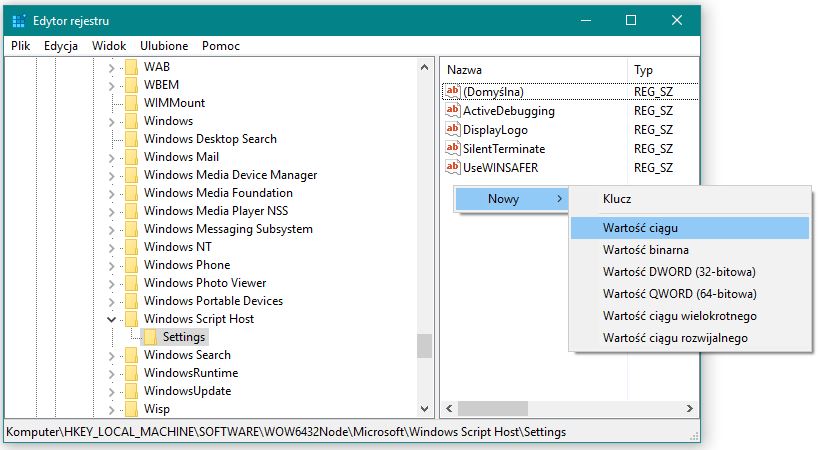Click the vertical scrollbar thumb in tree pane
Viewport: 818px width, 450px height.
425,346
